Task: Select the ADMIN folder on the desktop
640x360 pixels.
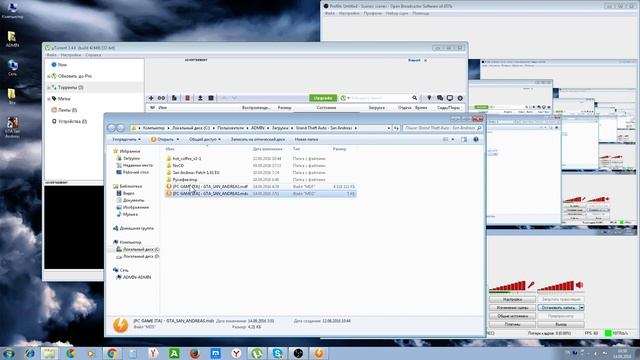Action: point(12,39)
